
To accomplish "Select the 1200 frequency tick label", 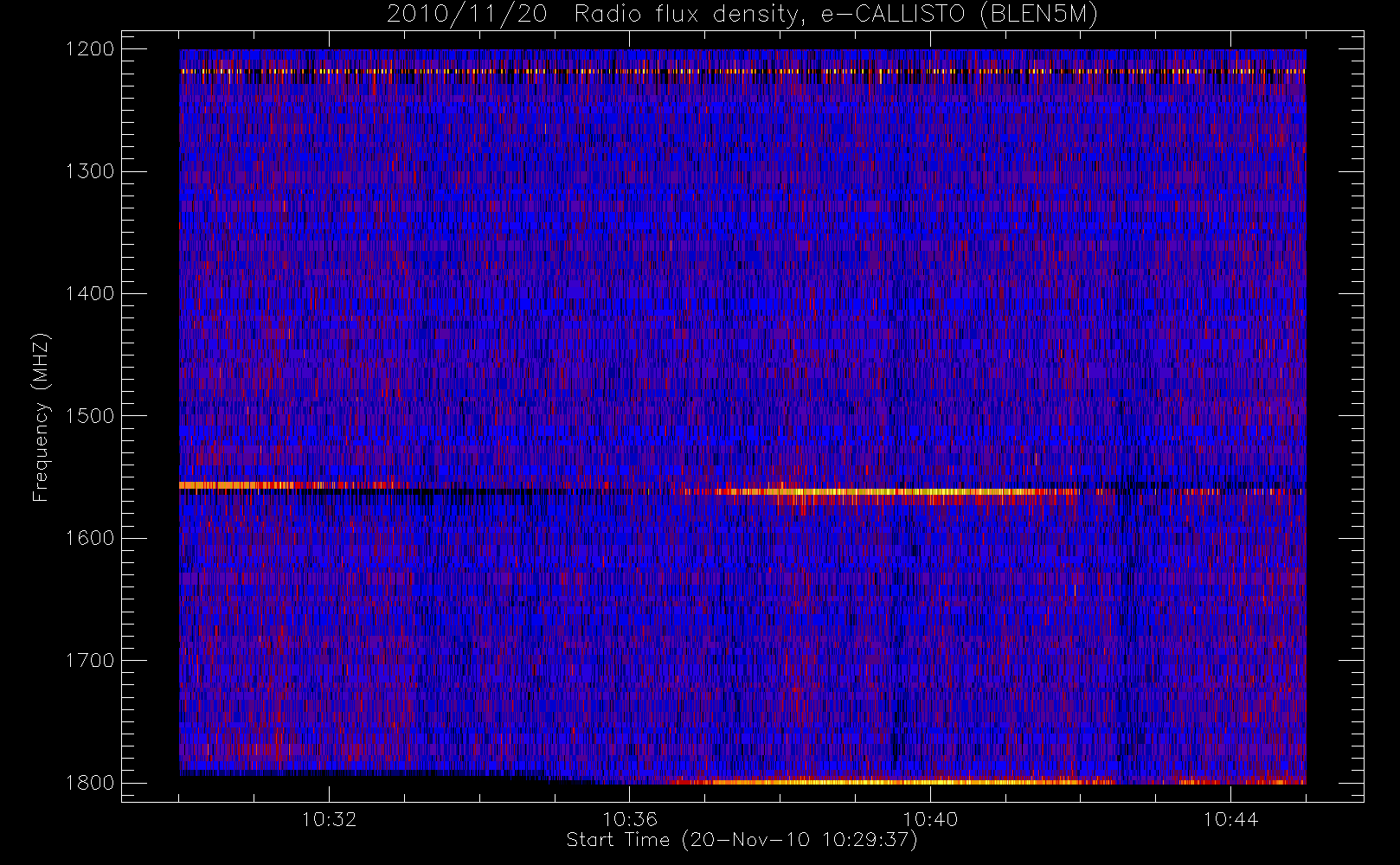I will tap(90, 49).
